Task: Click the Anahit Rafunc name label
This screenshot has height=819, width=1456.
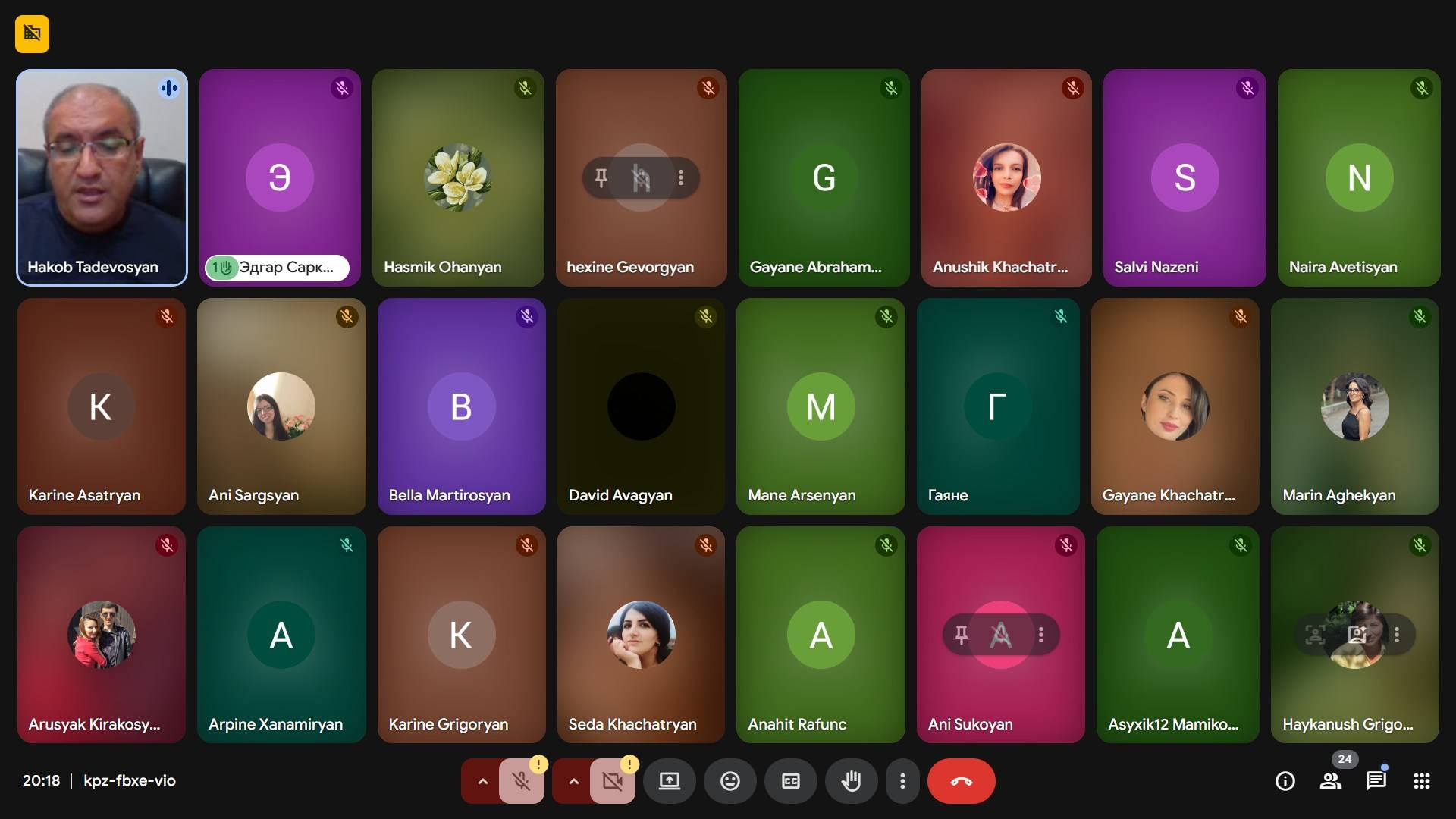Action: (797, 724)
